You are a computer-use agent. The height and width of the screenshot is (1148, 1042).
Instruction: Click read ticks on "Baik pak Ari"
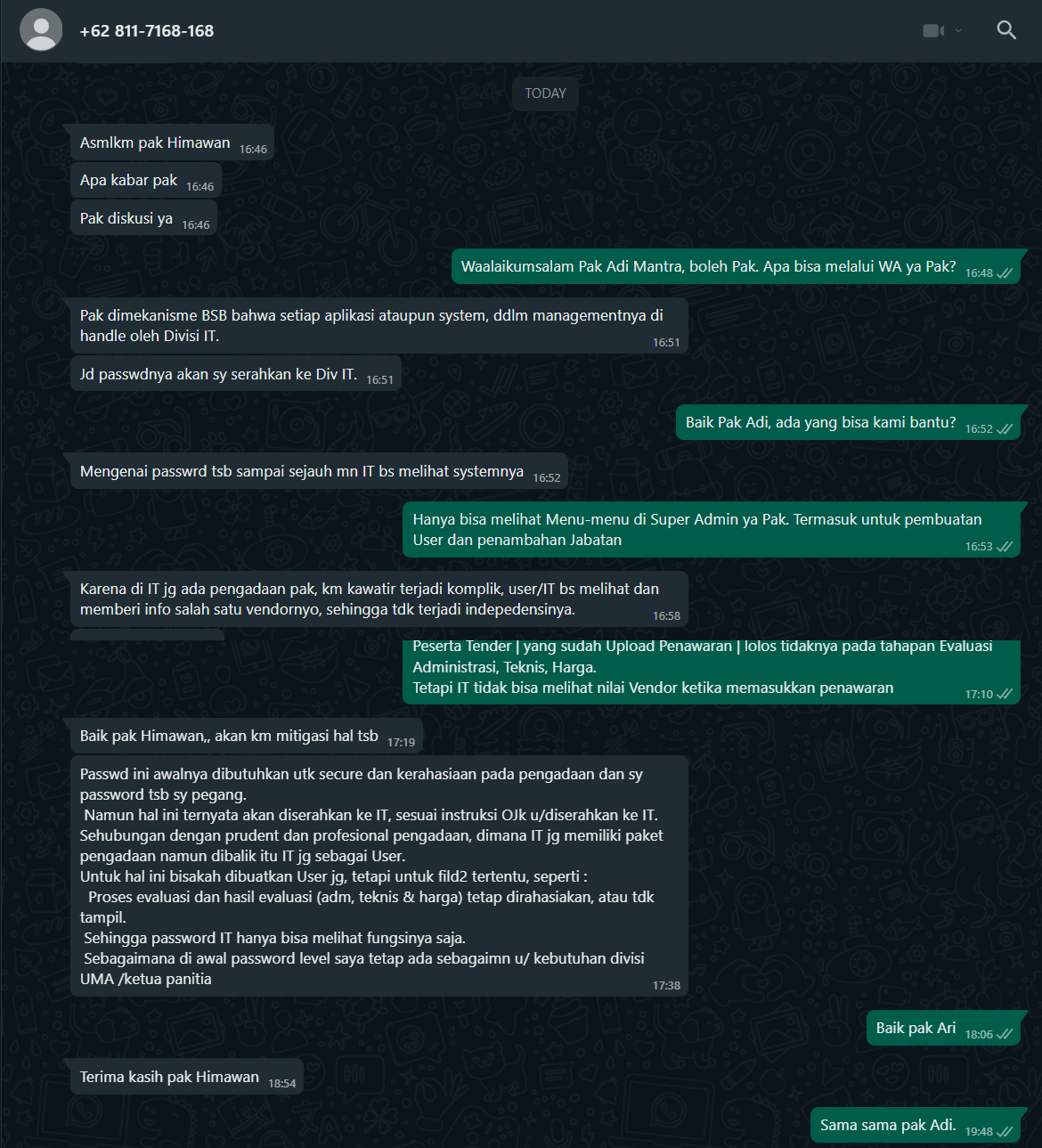click(1005, 1035)
